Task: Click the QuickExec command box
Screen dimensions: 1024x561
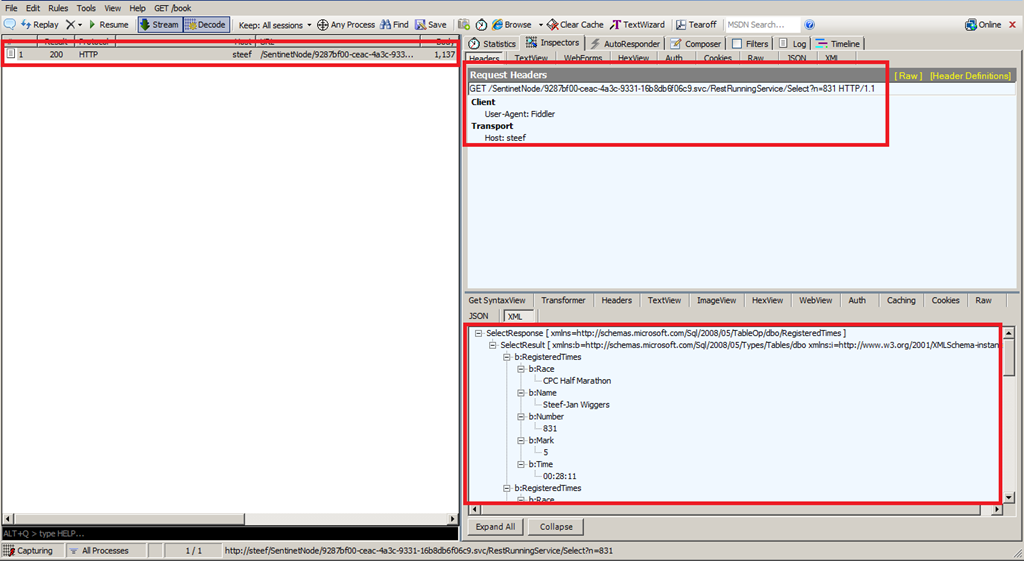Action: 230,534
